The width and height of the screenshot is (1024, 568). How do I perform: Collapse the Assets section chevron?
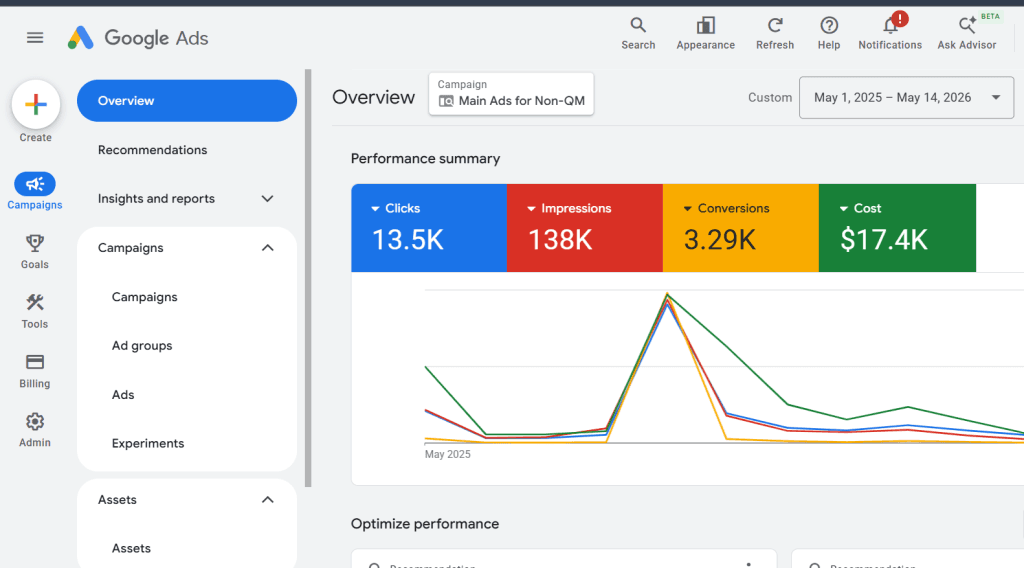click(268, 500)
